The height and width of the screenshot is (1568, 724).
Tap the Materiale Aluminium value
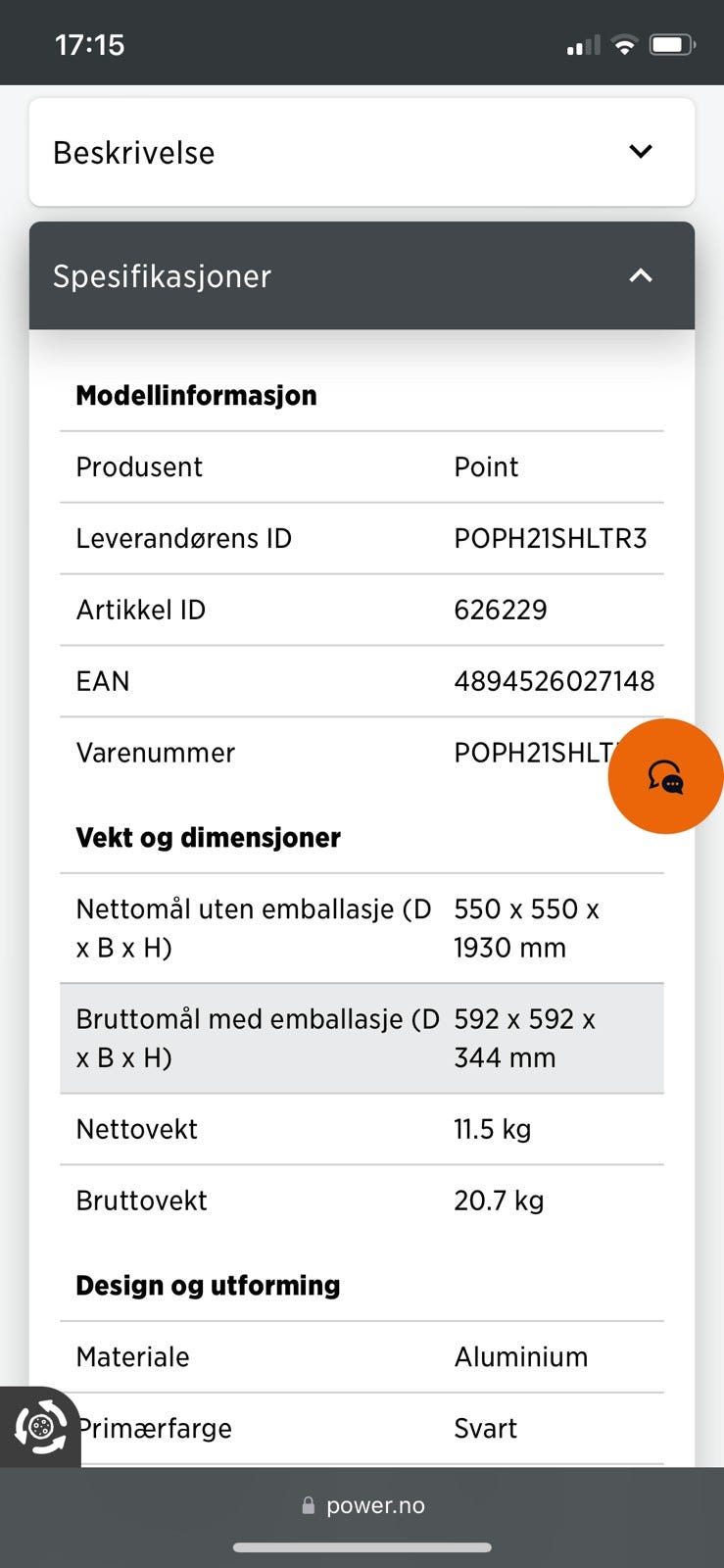click(521, 1356)
